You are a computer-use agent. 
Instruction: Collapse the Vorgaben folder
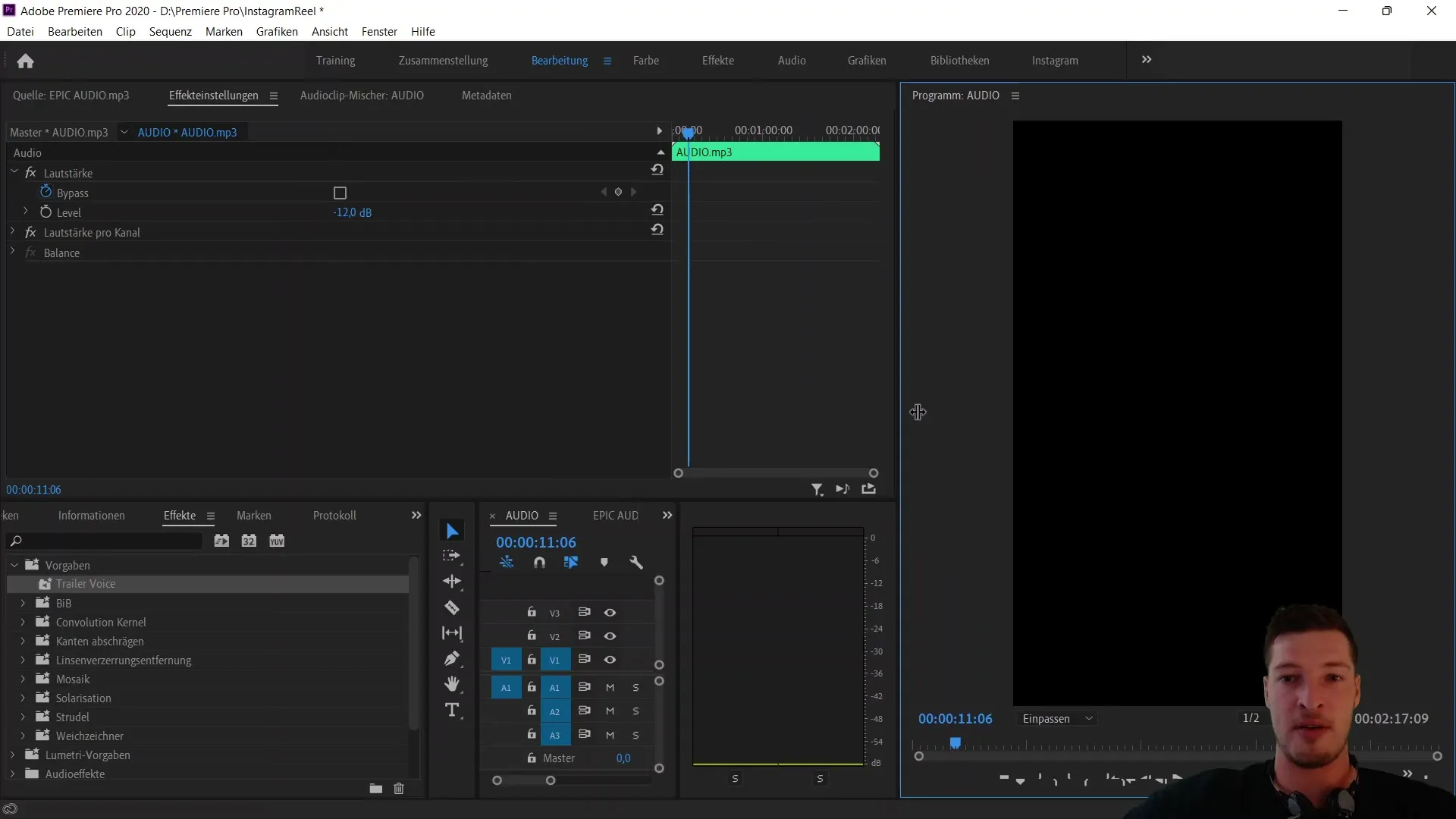14,565
